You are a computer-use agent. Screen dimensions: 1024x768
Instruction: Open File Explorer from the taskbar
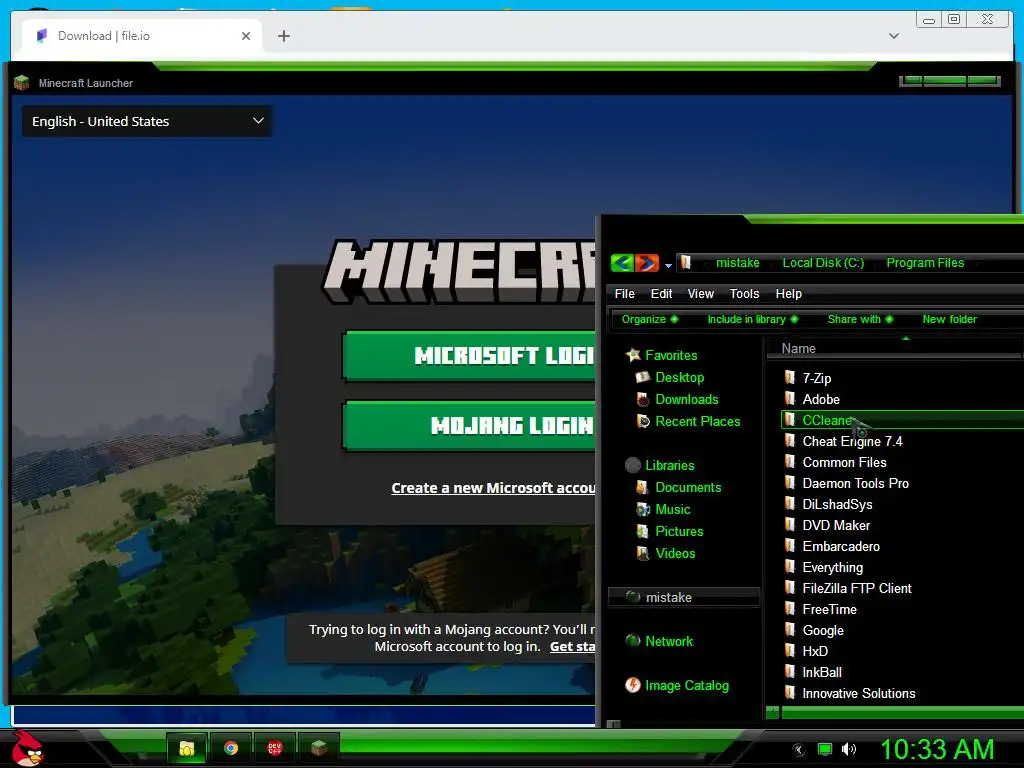pyautogui.click(x=187, y=748)
